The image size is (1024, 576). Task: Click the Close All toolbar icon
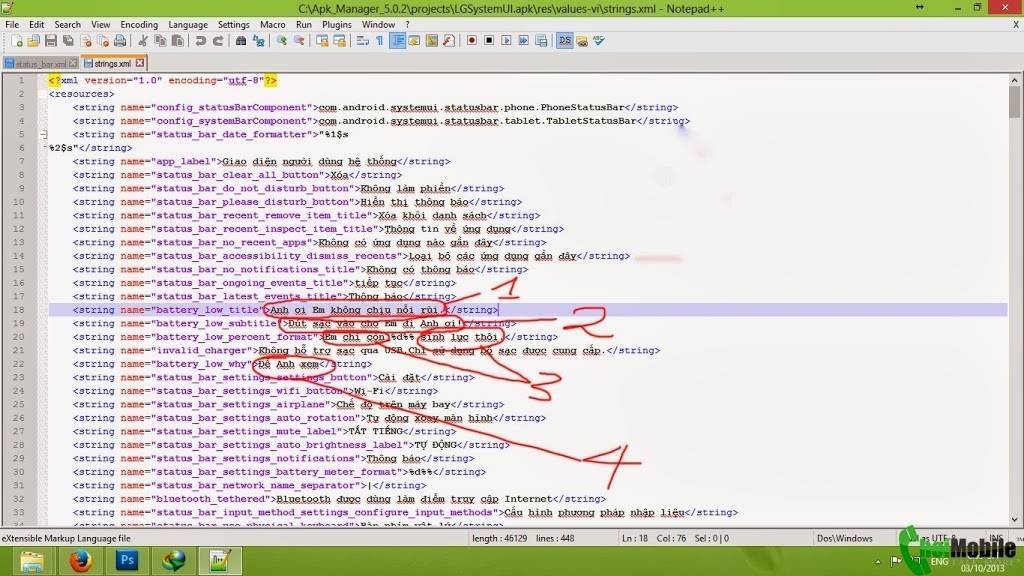click(103, 41)
